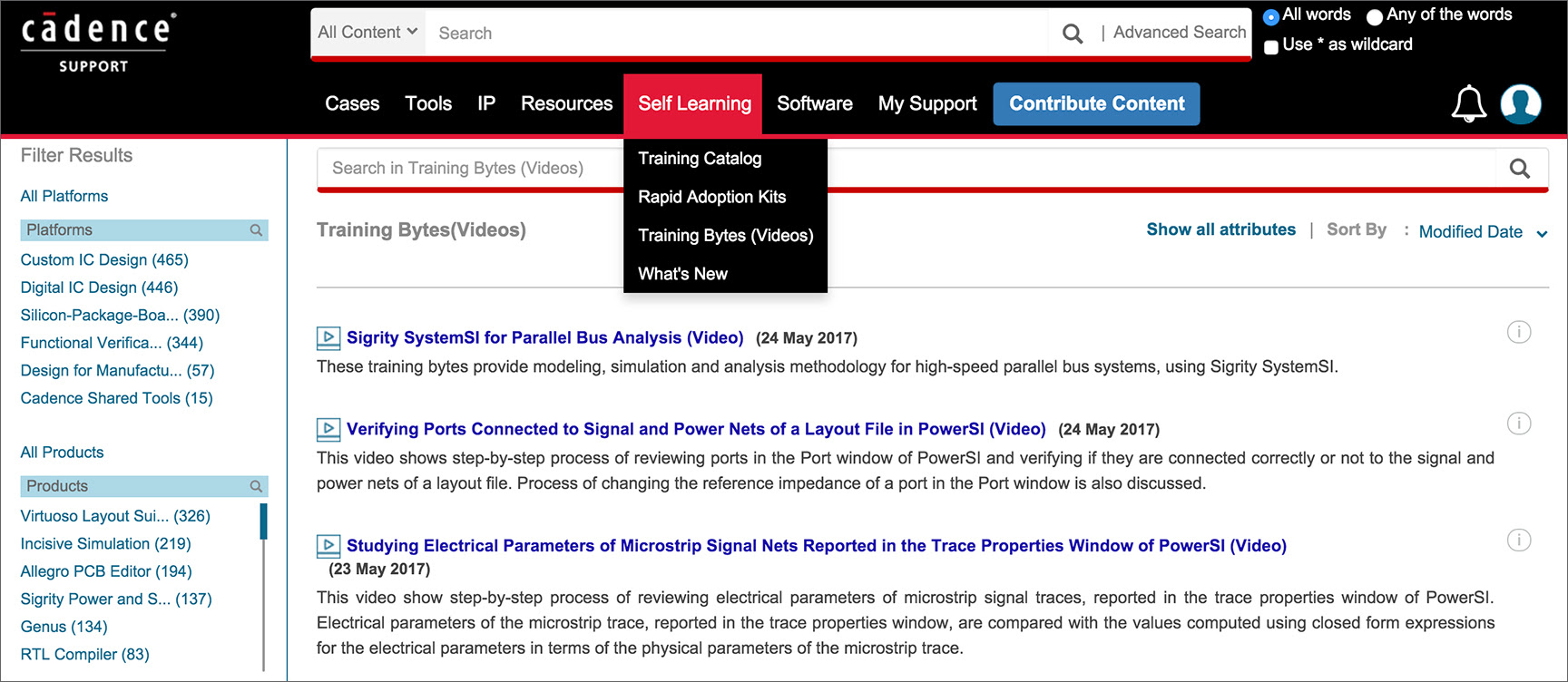
Task: Open the Advanced Search link
Action: (1180, 33)
